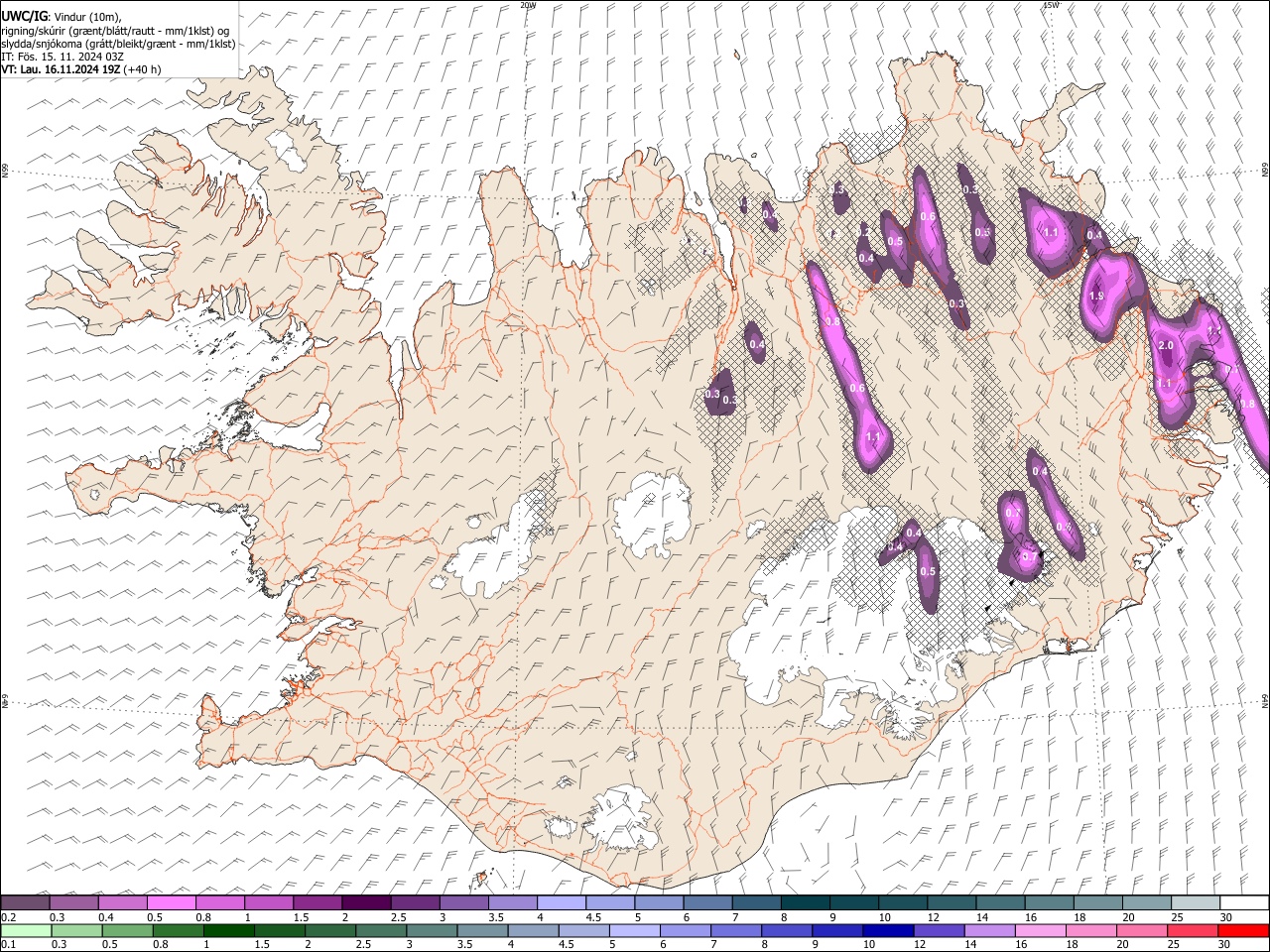Click the snow legend swatch between 0.8 and 1
The image size is (1270, 952).
pyautogui.click(x=219, y=902)
